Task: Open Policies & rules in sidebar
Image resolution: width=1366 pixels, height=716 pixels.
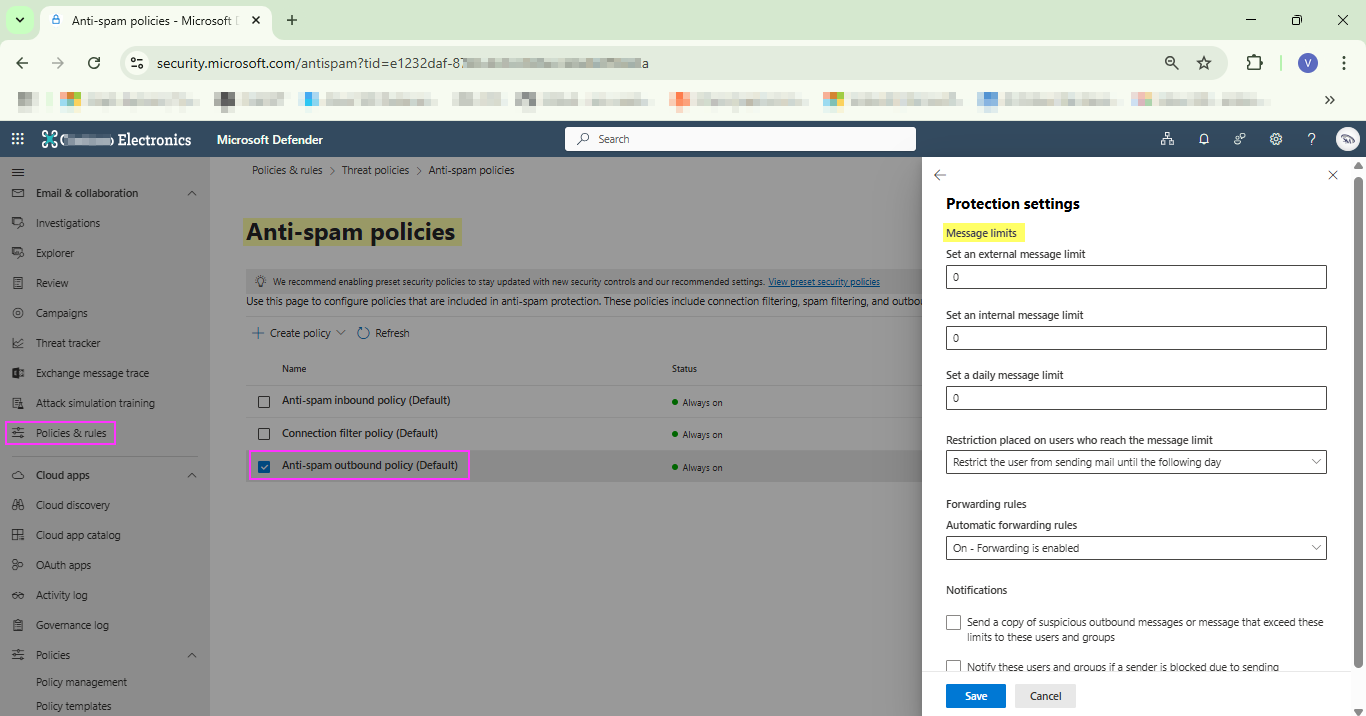Action: pyautogui.click(x=71, y=433)
